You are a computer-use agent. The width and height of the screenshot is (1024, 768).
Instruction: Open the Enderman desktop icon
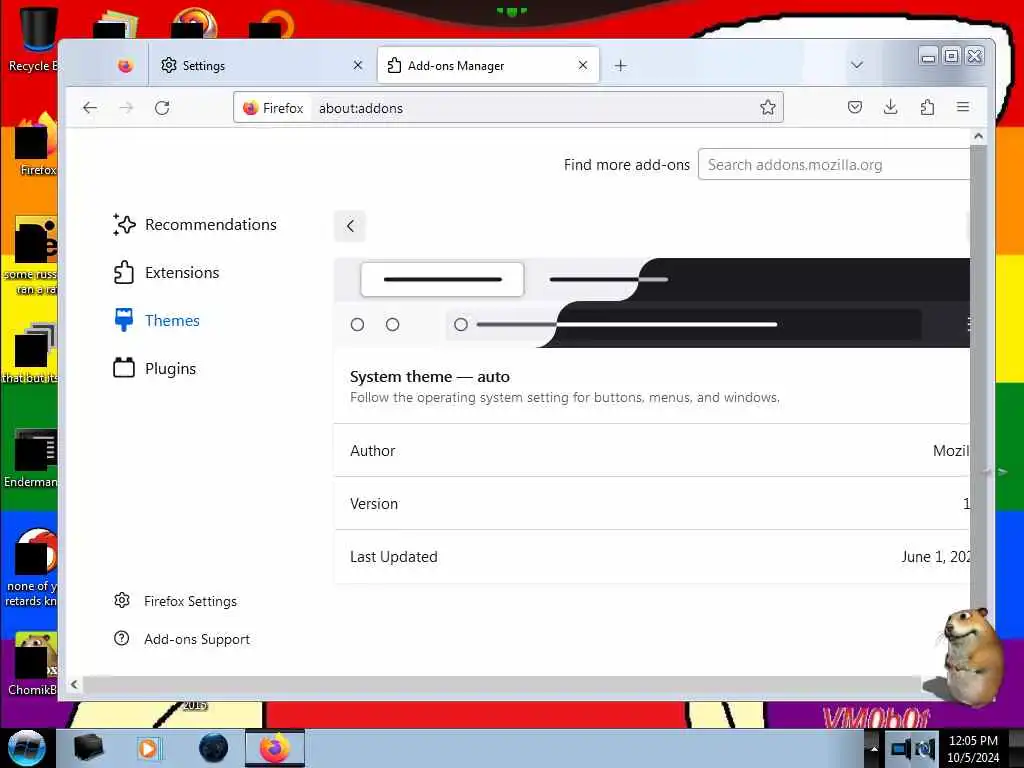click(x=33, y=457)
